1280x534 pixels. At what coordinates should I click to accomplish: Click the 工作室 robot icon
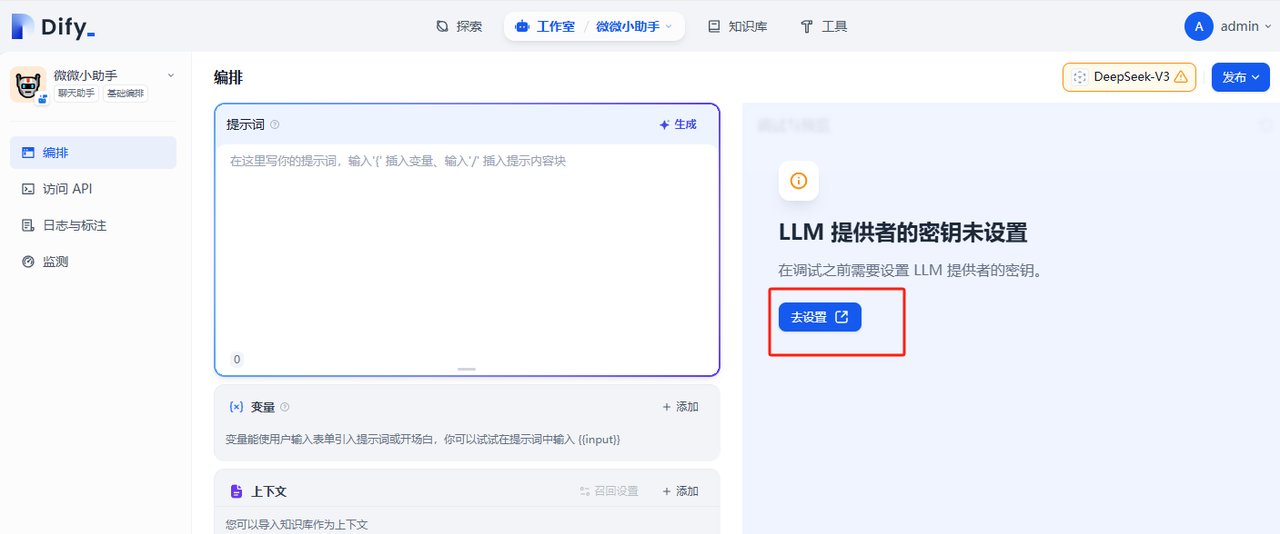point(522,27)
